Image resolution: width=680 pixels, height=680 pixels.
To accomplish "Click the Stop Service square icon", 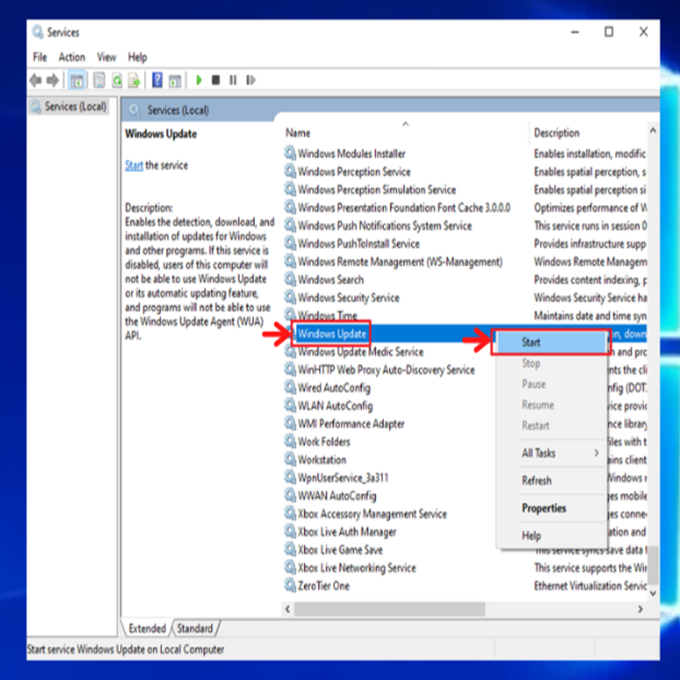I will pos(216,80).
